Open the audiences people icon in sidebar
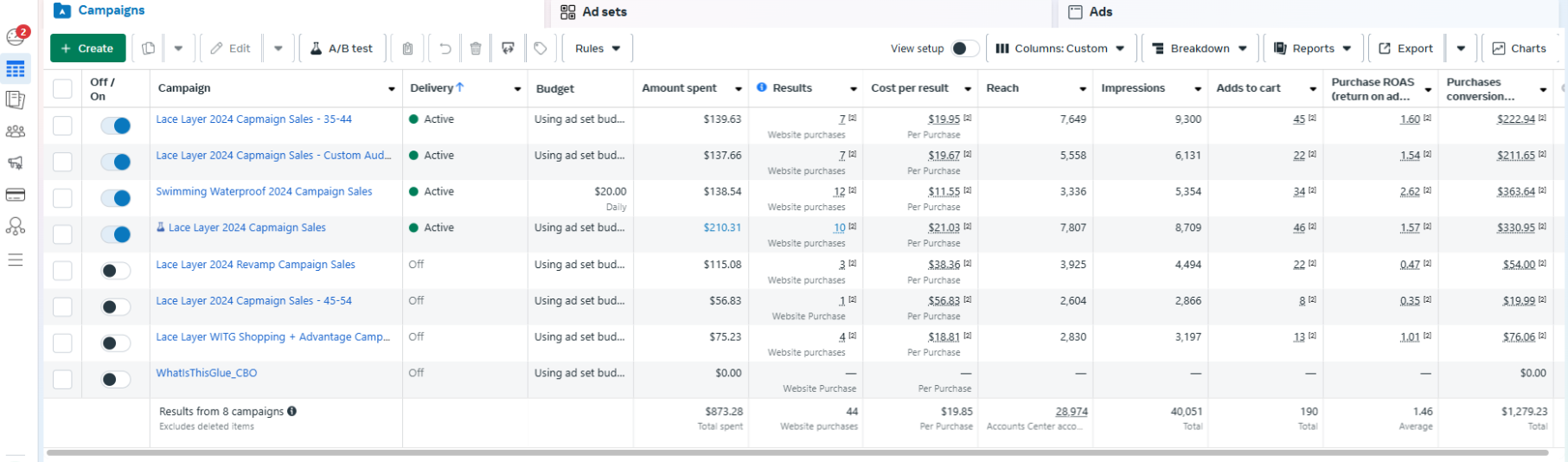This screenshot has height=462, width=1568. click(x=16, y=132)
